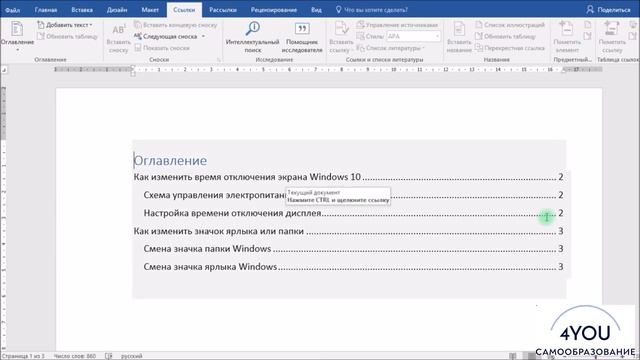
Task: Click the proofing check icon in status bar
Action: pyautogui.click(x=109, y=356)
